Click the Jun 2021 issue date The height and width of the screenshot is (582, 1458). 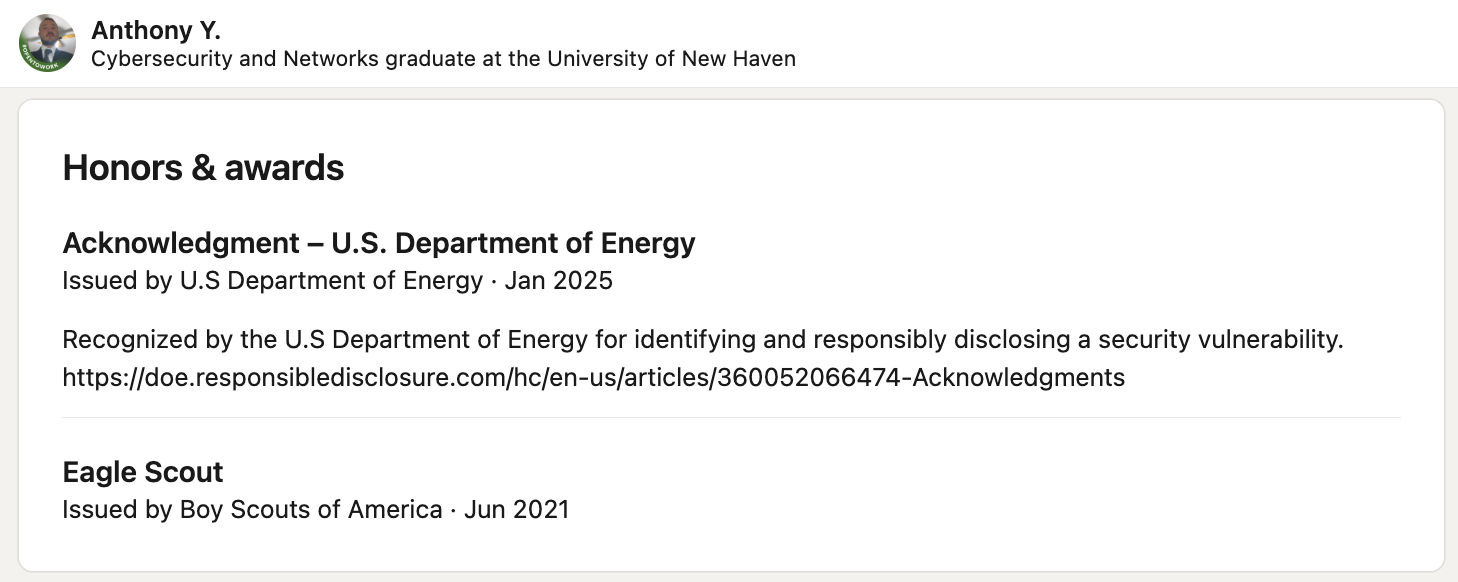point(517,510)
